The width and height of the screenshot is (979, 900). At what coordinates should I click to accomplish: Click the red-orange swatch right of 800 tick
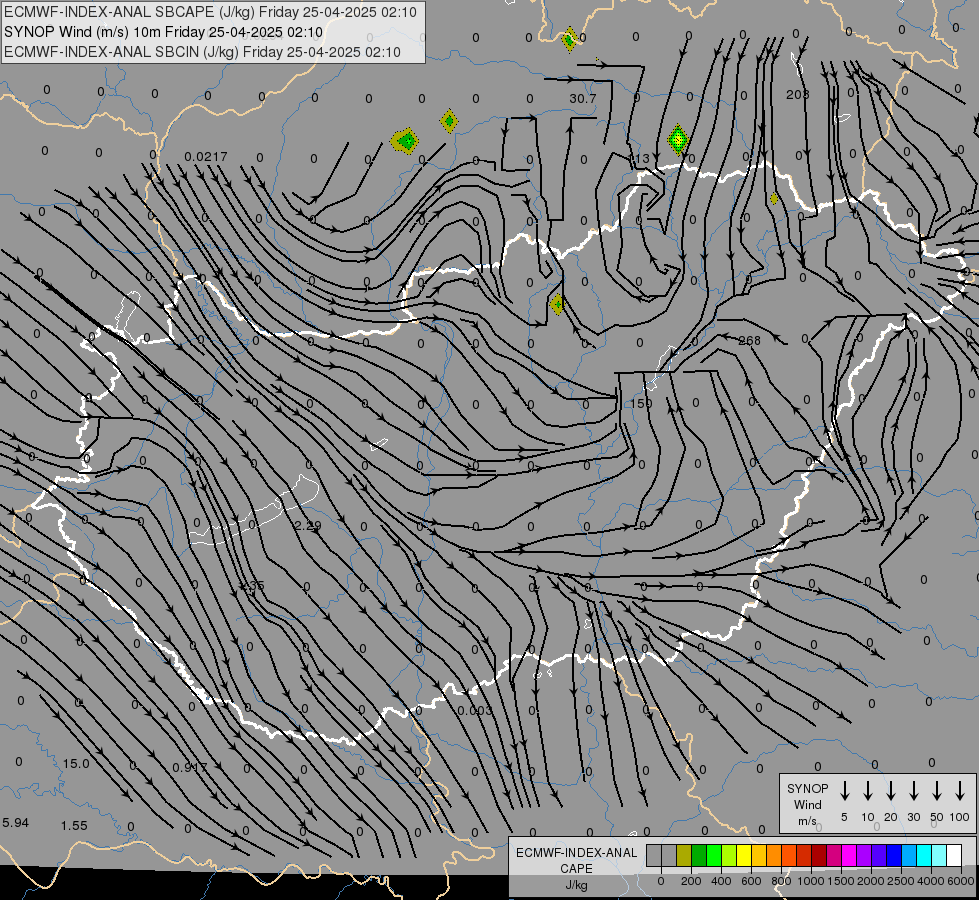click(x=789, y=855)
